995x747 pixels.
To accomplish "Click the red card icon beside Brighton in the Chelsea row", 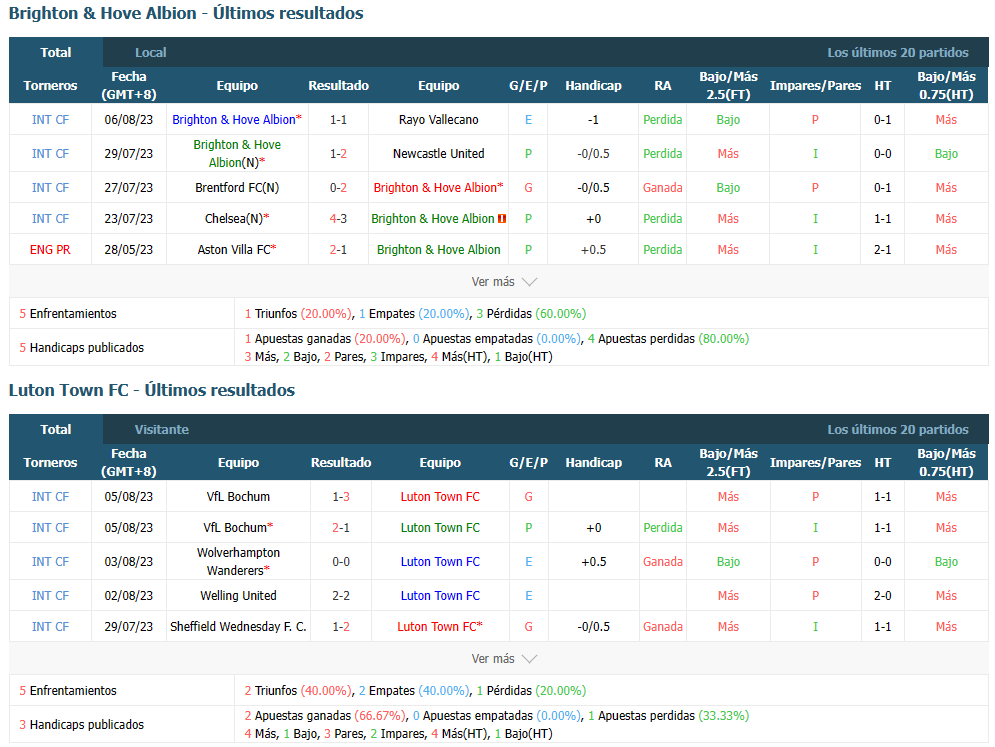I will pyautogui.click(x=502, y=219).
